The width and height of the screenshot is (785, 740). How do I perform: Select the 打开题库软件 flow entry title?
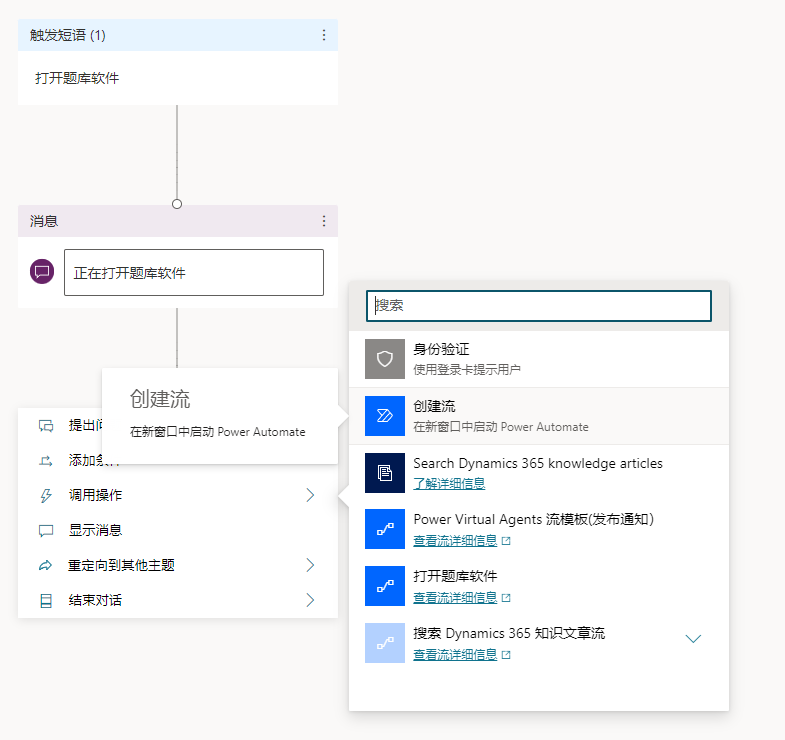coord(455,576)
